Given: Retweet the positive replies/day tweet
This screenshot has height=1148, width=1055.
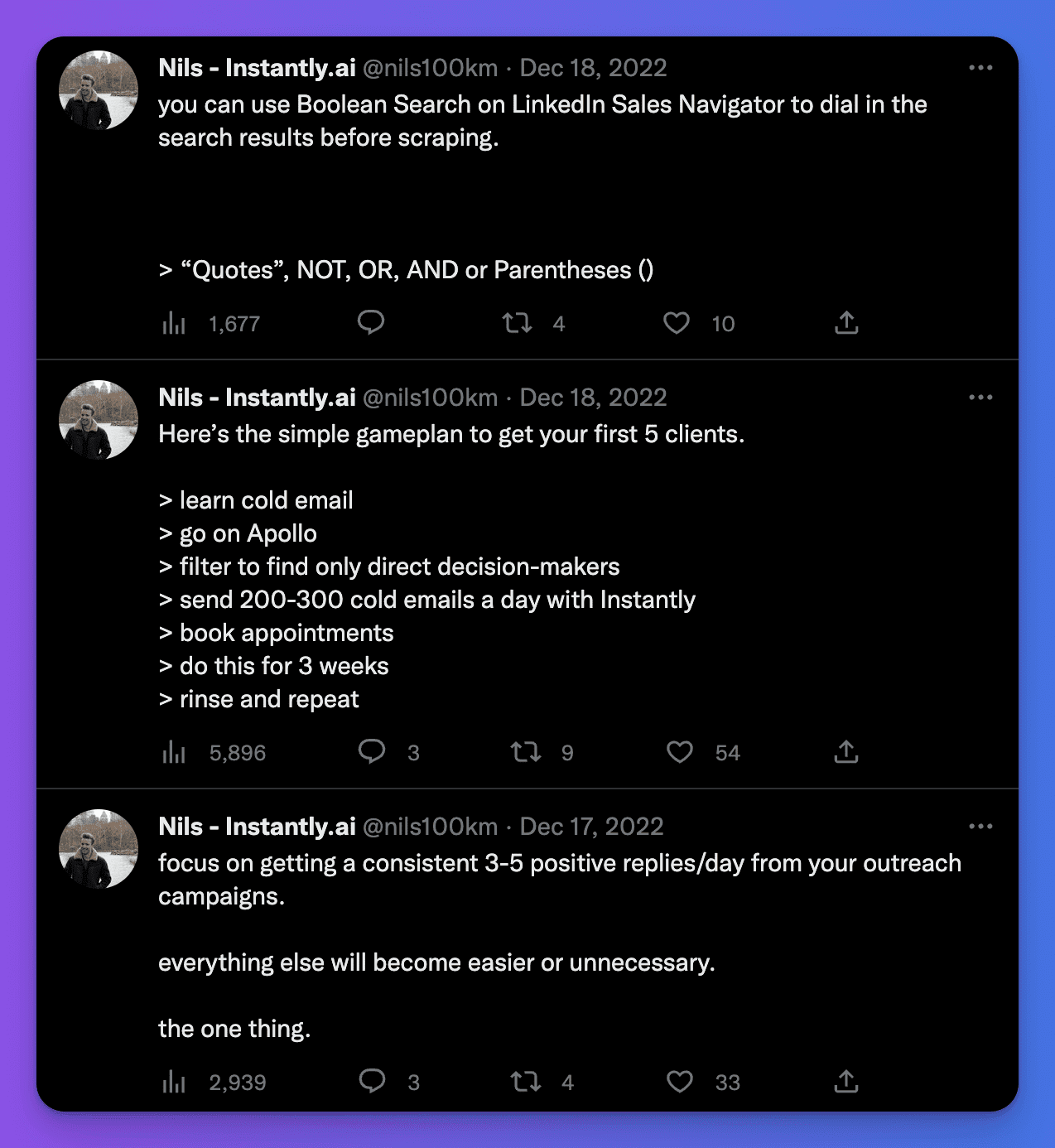Looking at the screenshot, I should click(526, 1082).
